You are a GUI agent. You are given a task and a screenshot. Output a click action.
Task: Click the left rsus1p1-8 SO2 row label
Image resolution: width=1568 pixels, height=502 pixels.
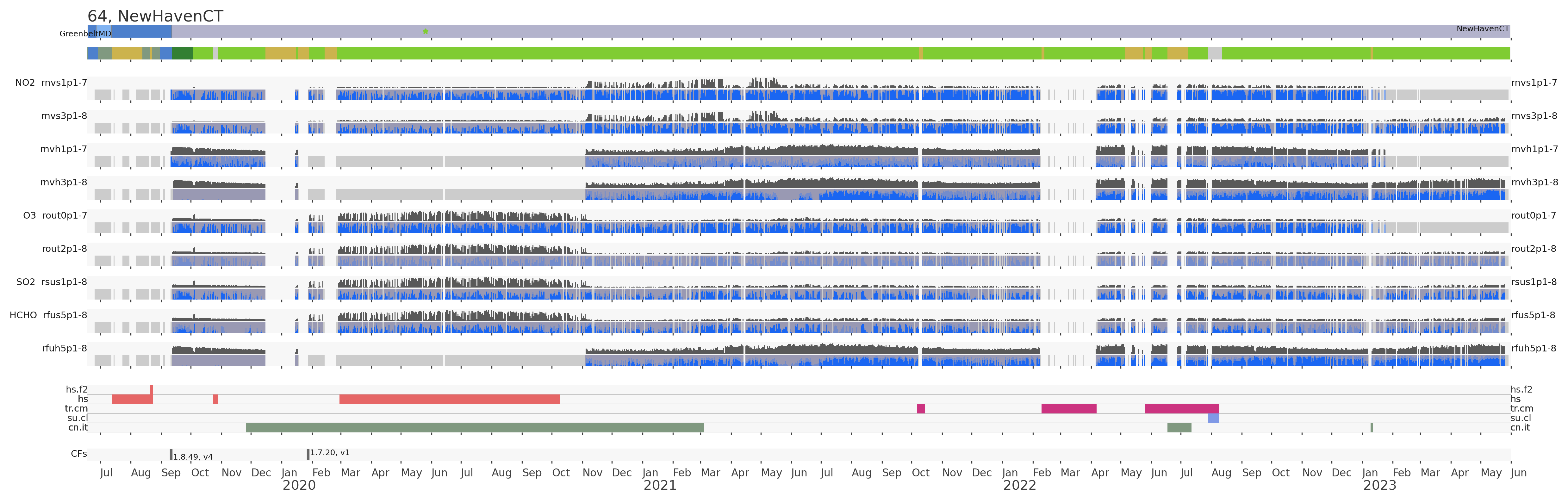64,282
